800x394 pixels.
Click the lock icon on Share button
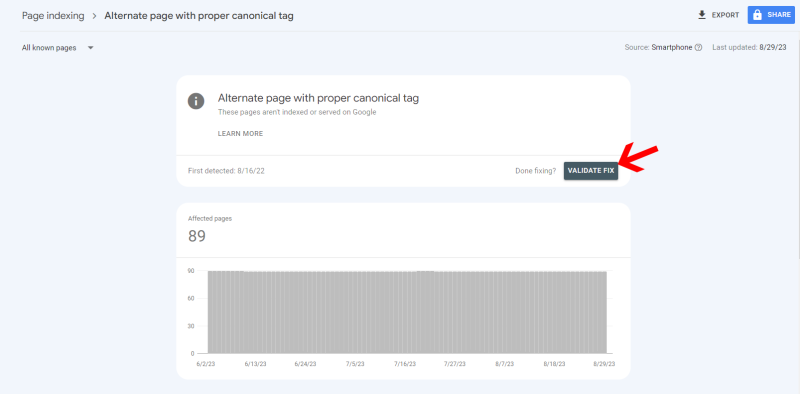pos(758,15)
